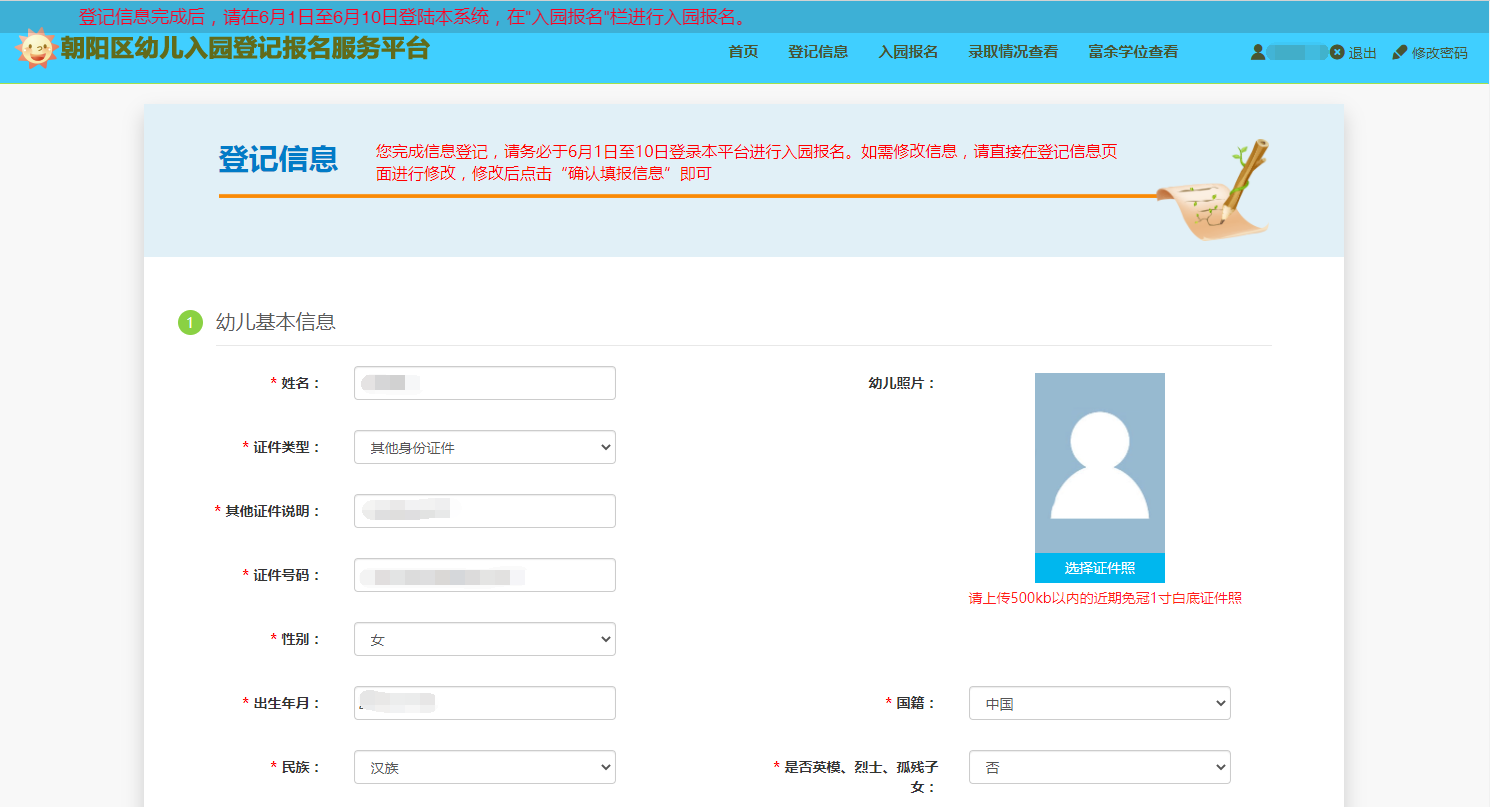Open the 登记信息 navigation item
1490x807 pixels.
pyautogui.click(x=818, y=52)
